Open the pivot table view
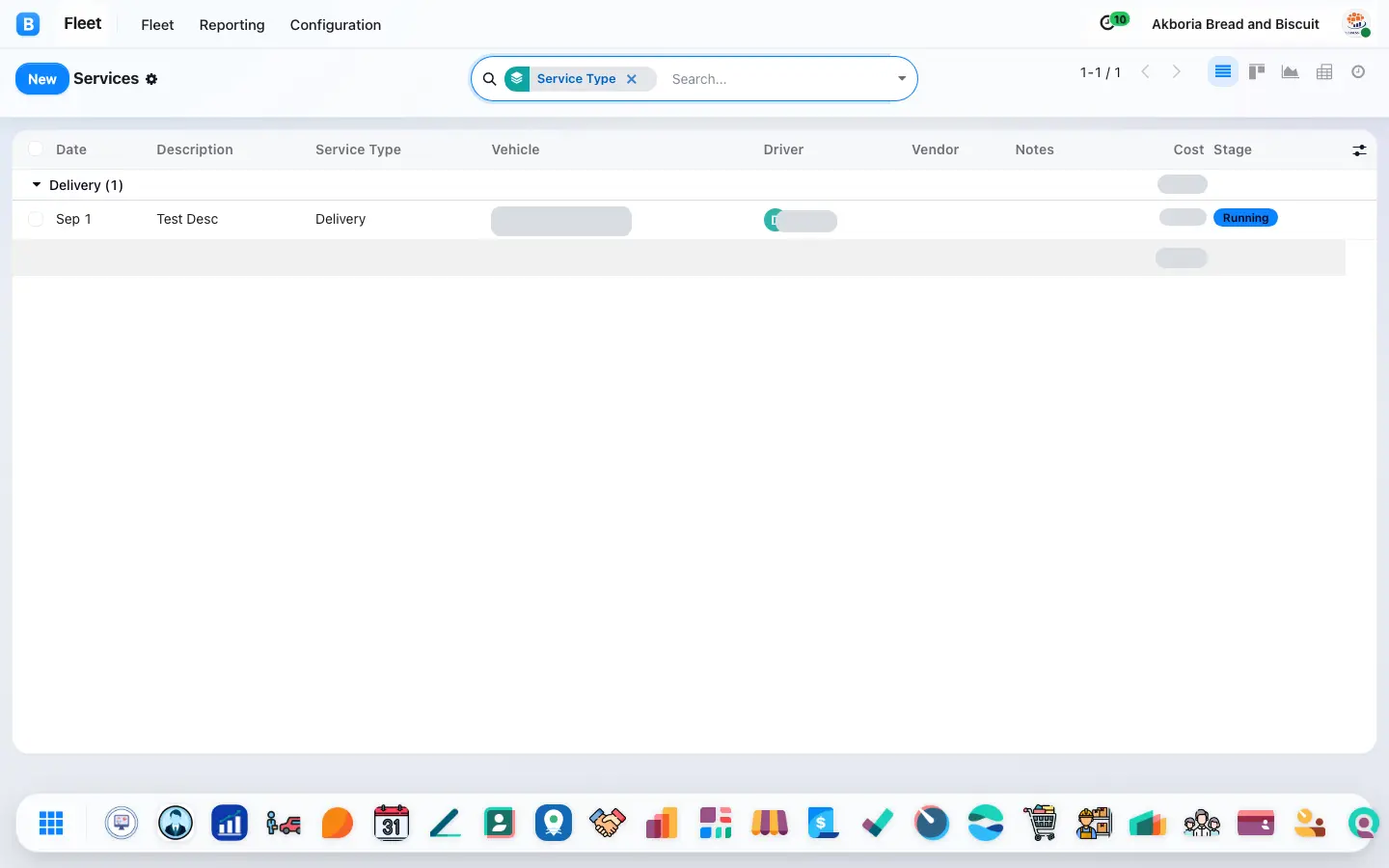Screen dimensions: 1389x868 tap(1324, 72)
